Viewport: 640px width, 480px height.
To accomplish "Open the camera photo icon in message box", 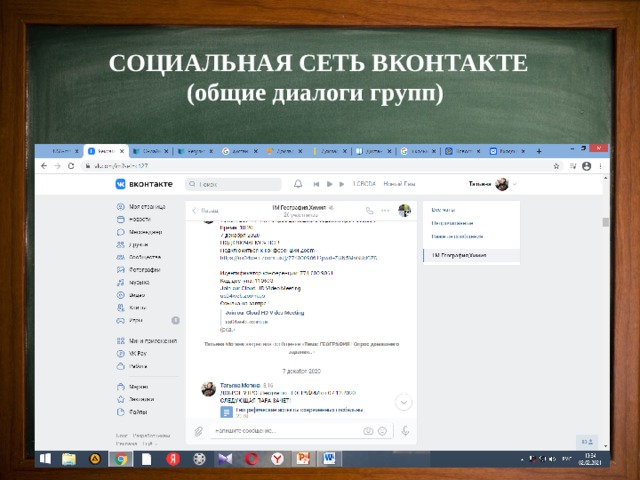I will (368, 431).
